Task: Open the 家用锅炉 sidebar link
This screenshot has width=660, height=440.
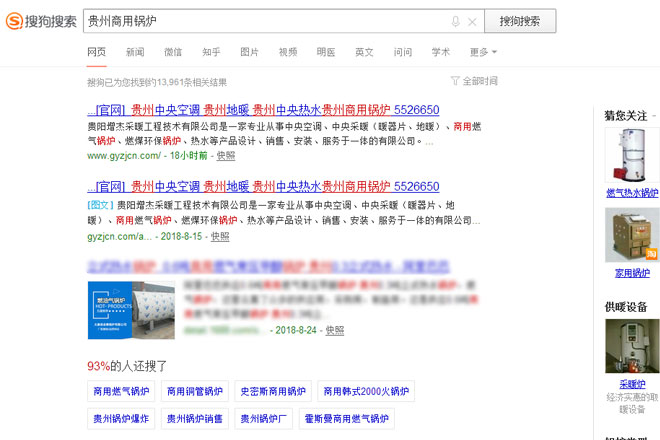Action: 632,273
